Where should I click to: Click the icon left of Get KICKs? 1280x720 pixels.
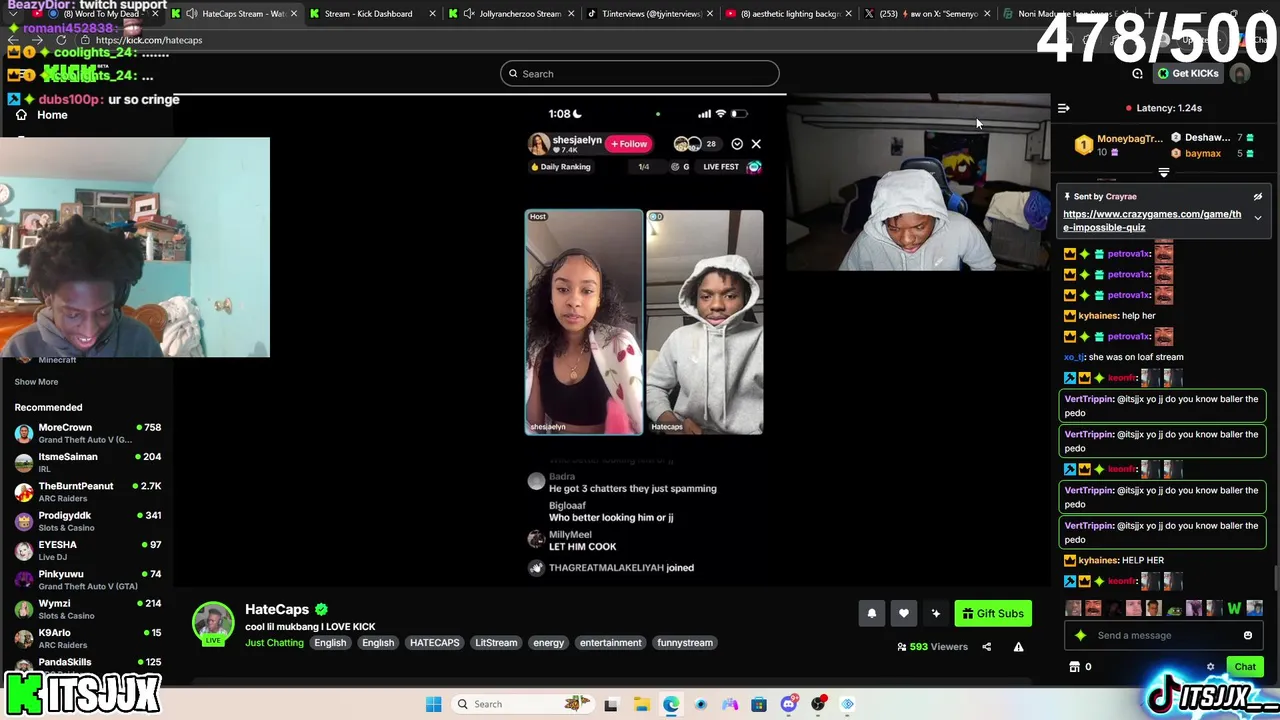coord(1137,74)
